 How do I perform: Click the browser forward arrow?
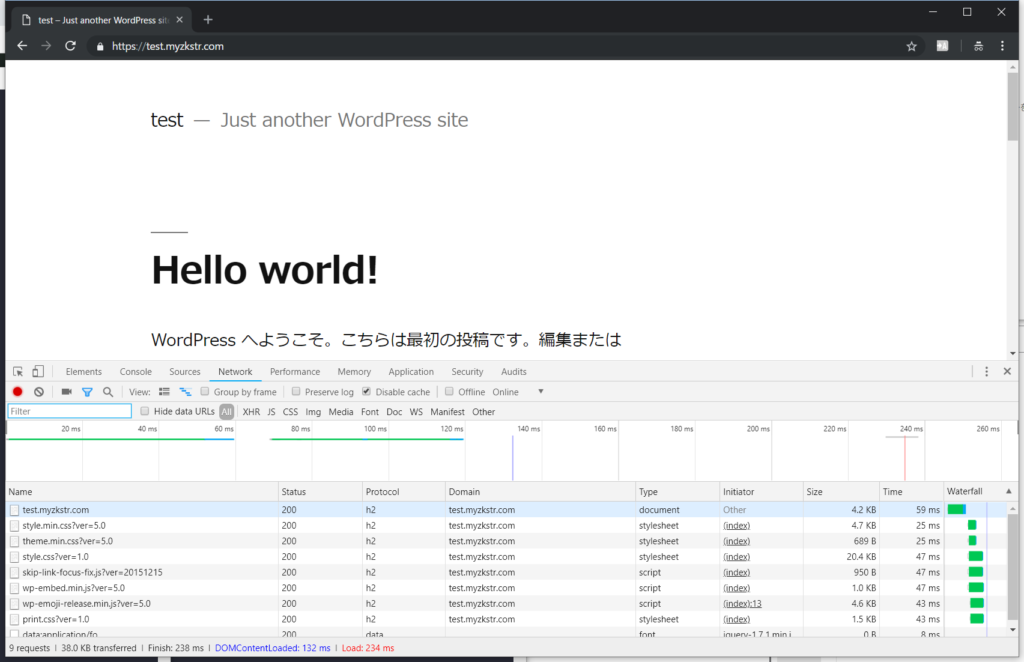point(46,46)
